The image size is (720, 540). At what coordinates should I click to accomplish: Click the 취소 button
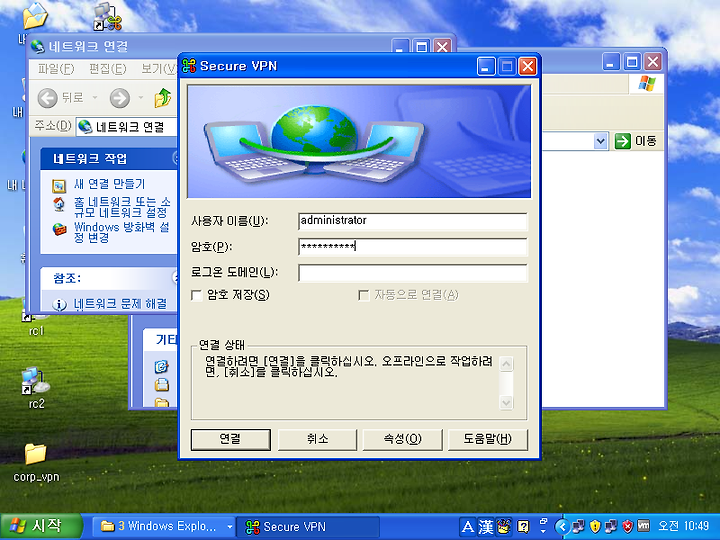(x=317, y=439)
